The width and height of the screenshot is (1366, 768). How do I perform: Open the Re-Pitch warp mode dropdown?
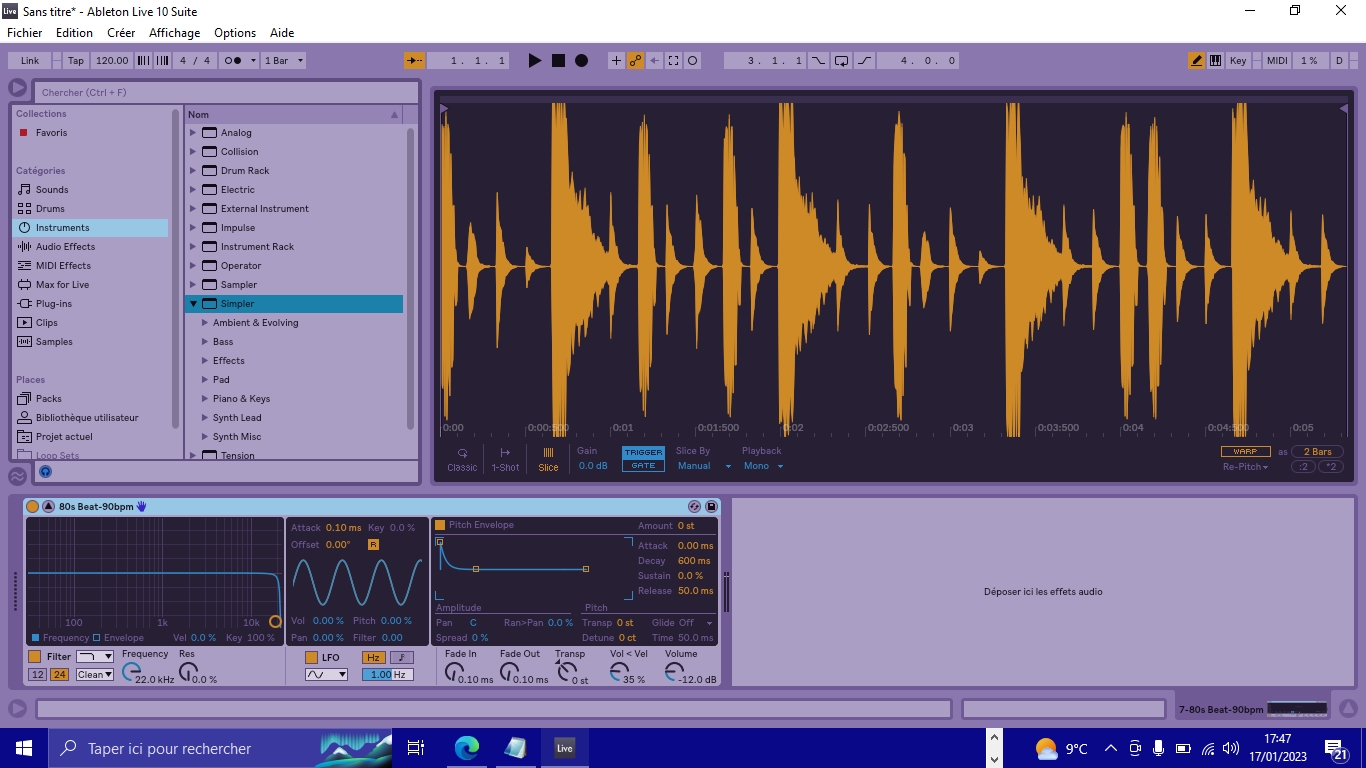[1245, 467]
